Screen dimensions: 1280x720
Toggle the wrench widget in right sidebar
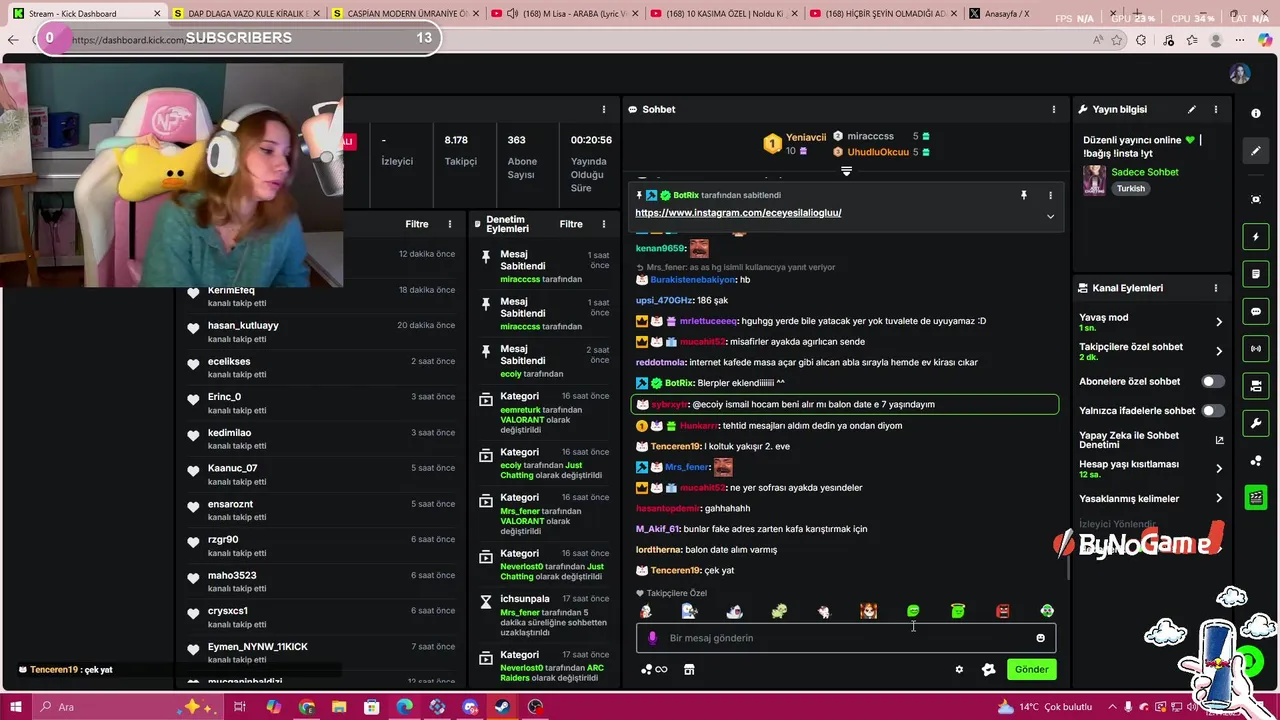[1256, 423]
